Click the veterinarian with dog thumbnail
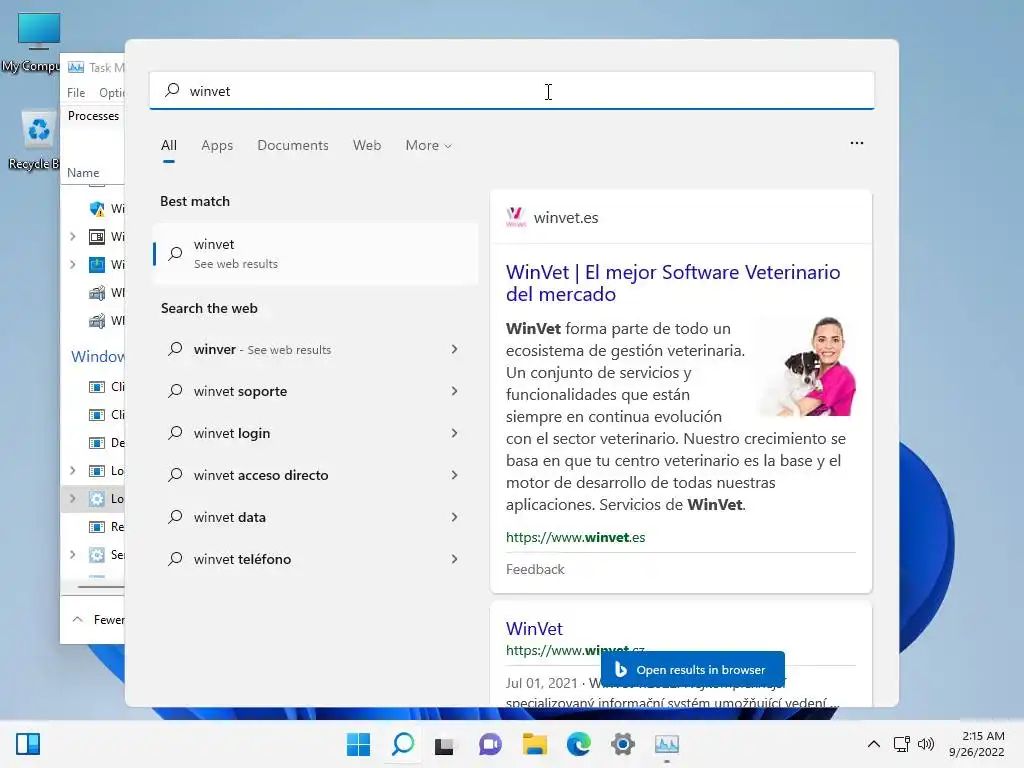 [x=807, y=366]
